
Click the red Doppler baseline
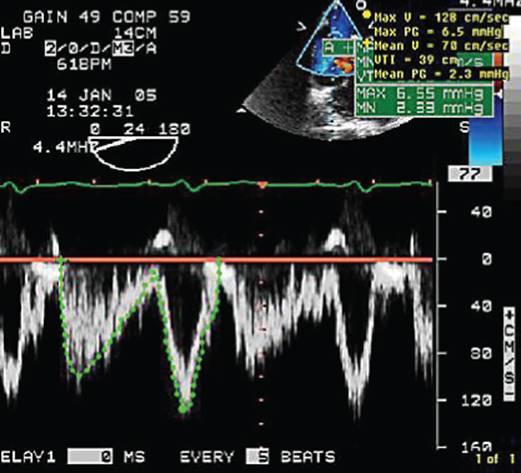point(216,259)
